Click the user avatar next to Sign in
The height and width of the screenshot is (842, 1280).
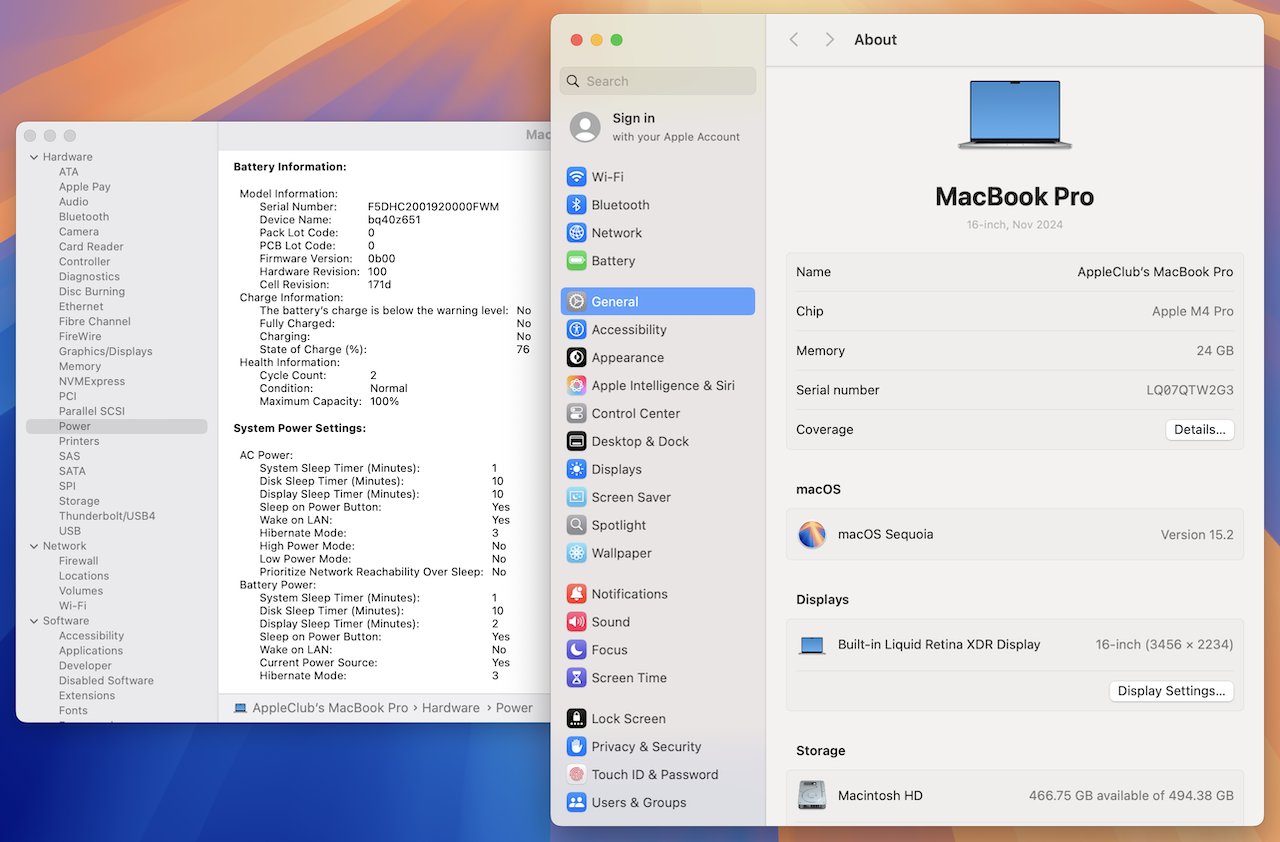[585, 127]
